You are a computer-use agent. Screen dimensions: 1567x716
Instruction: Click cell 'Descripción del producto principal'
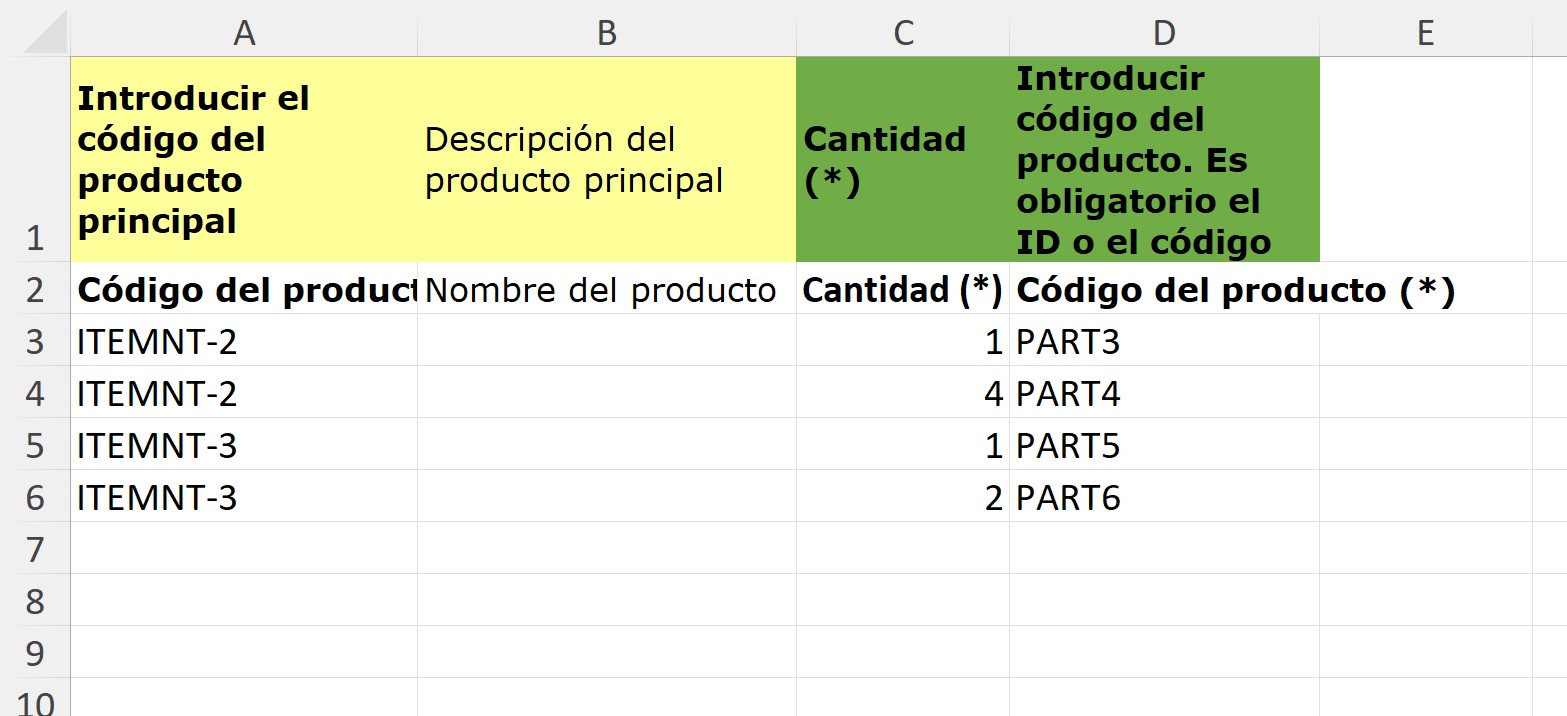pyautogui.click(x=607, y=159)
